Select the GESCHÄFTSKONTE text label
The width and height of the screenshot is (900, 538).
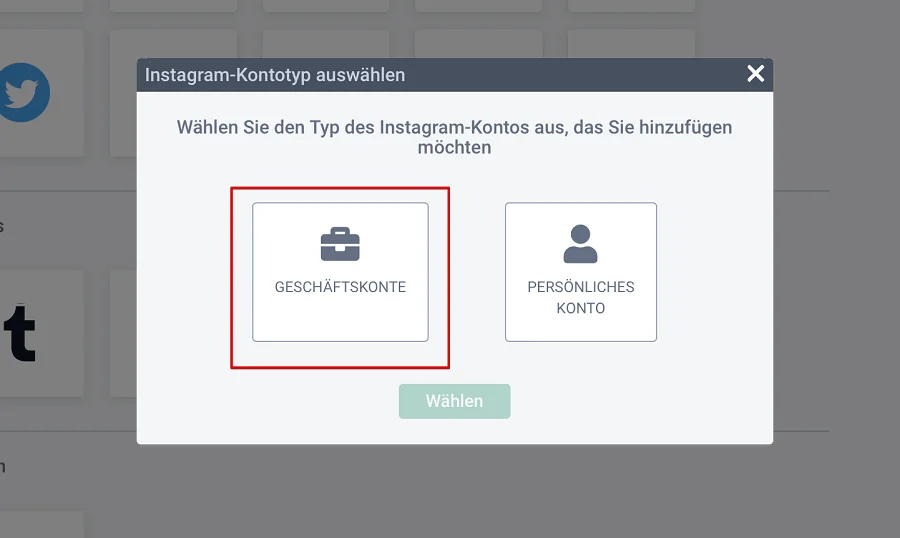pos(340,287)
